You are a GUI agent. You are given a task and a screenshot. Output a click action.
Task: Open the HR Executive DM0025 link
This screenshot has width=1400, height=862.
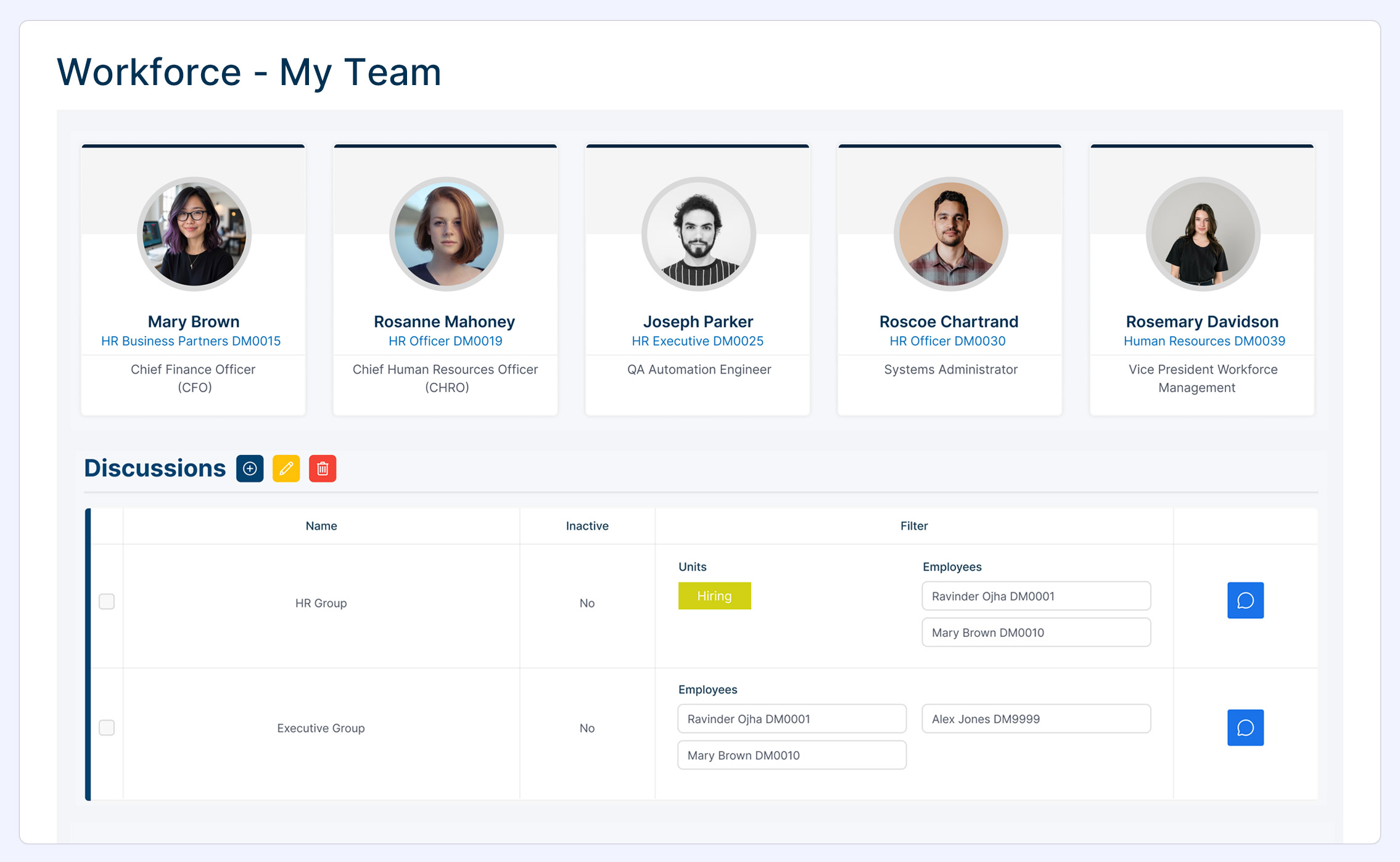[698, 341]
